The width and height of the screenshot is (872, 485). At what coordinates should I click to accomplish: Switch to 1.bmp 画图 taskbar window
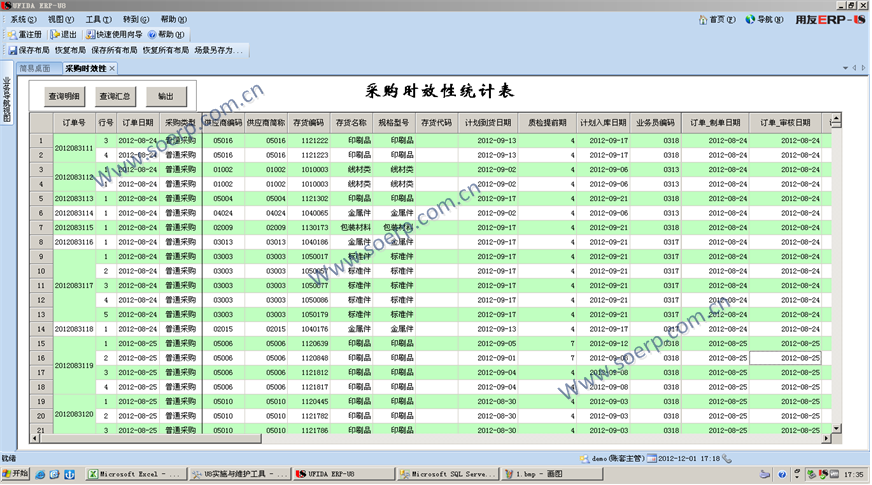(552, 474)
